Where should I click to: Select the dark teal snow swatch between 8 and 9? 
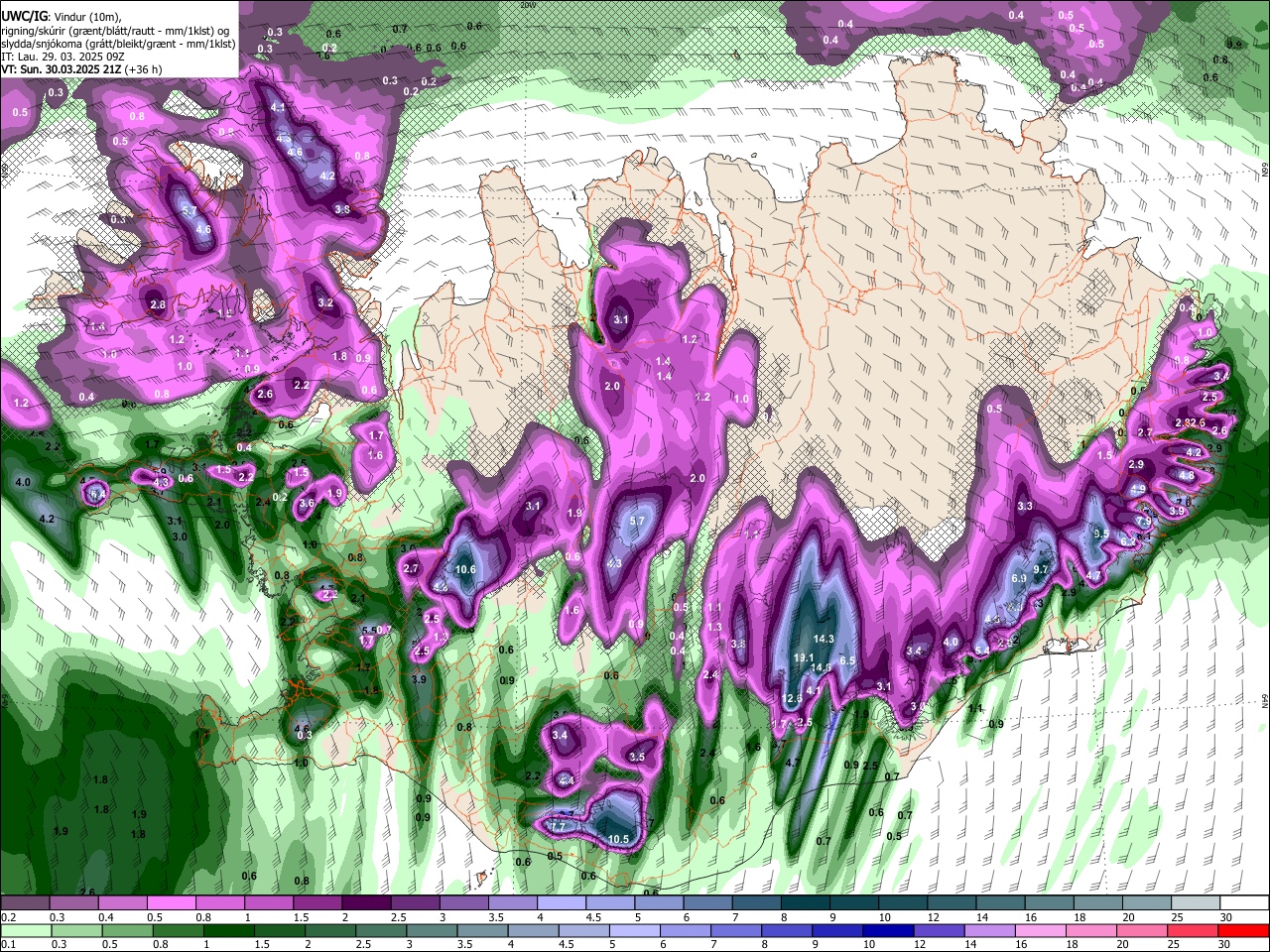point(806,902)
